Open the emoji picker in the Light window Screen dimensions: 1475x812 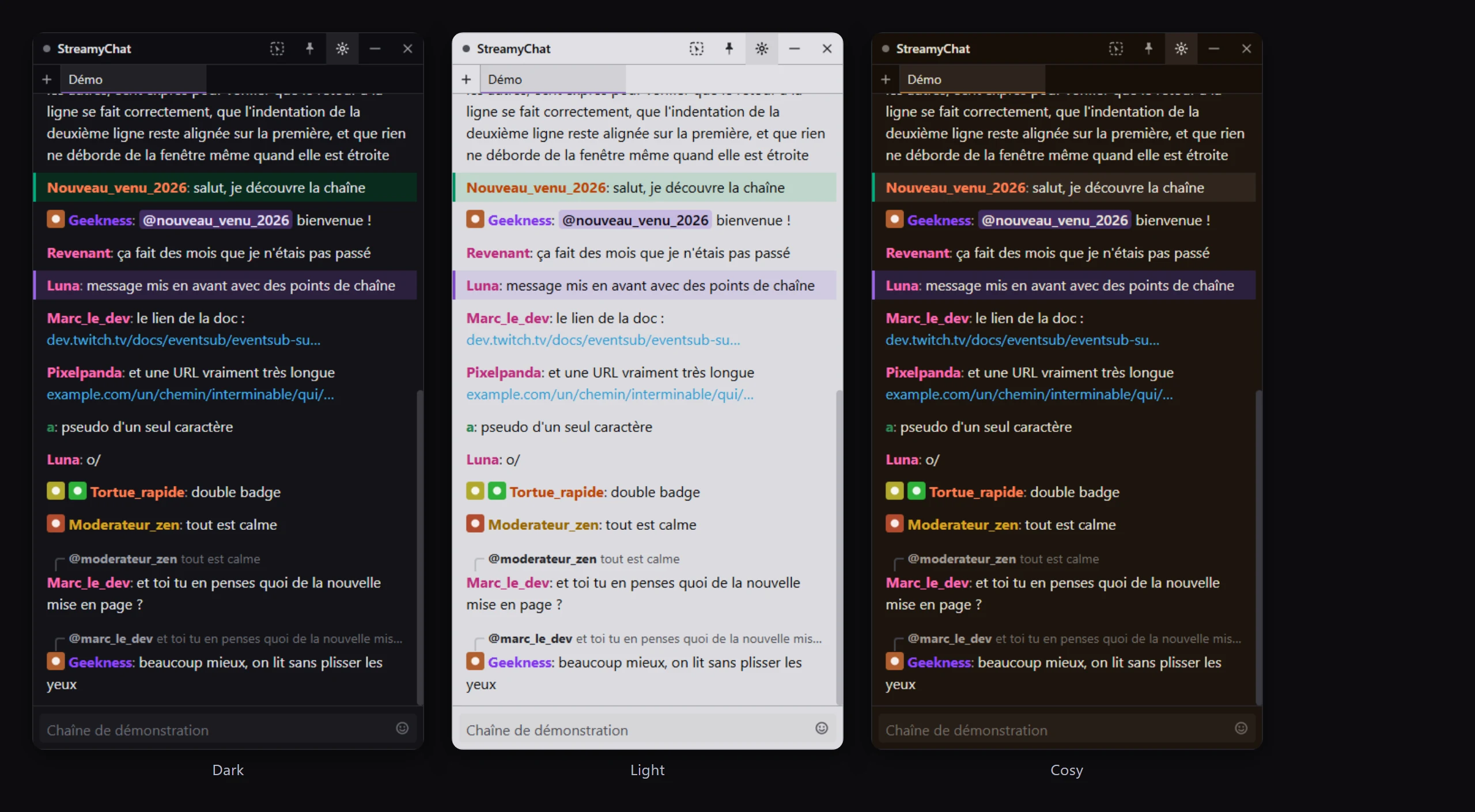pyautogui.click(x=822, y=728)
